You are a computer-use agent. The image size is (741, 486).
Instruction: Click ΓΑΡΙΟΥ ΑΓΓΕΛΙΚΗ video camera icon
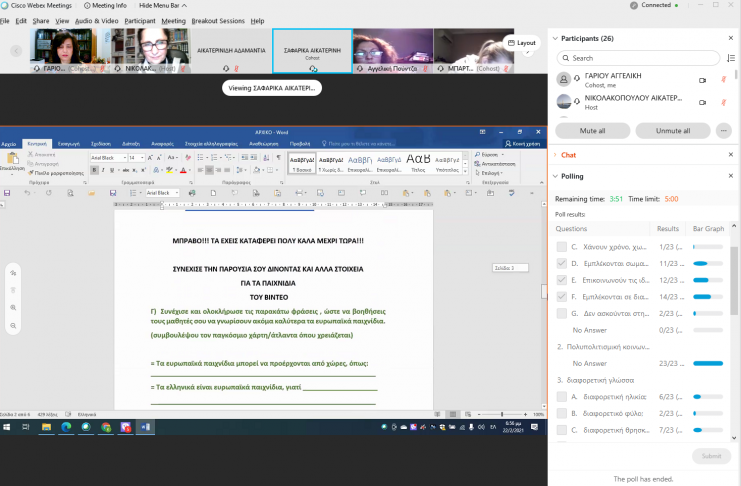tap(702, 79)
